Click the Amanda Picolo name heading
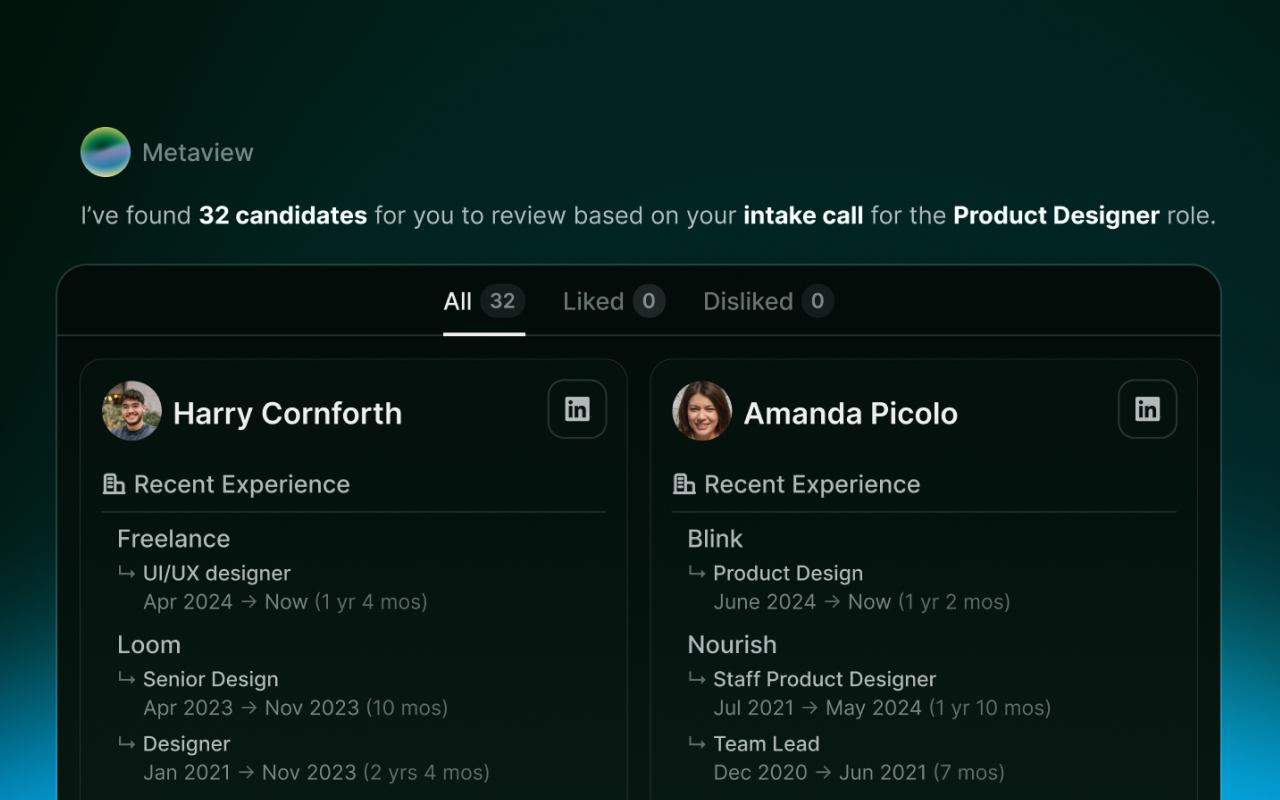This screenshot has height=800, width=1280. pyautogui.click(x=851, y=414)
